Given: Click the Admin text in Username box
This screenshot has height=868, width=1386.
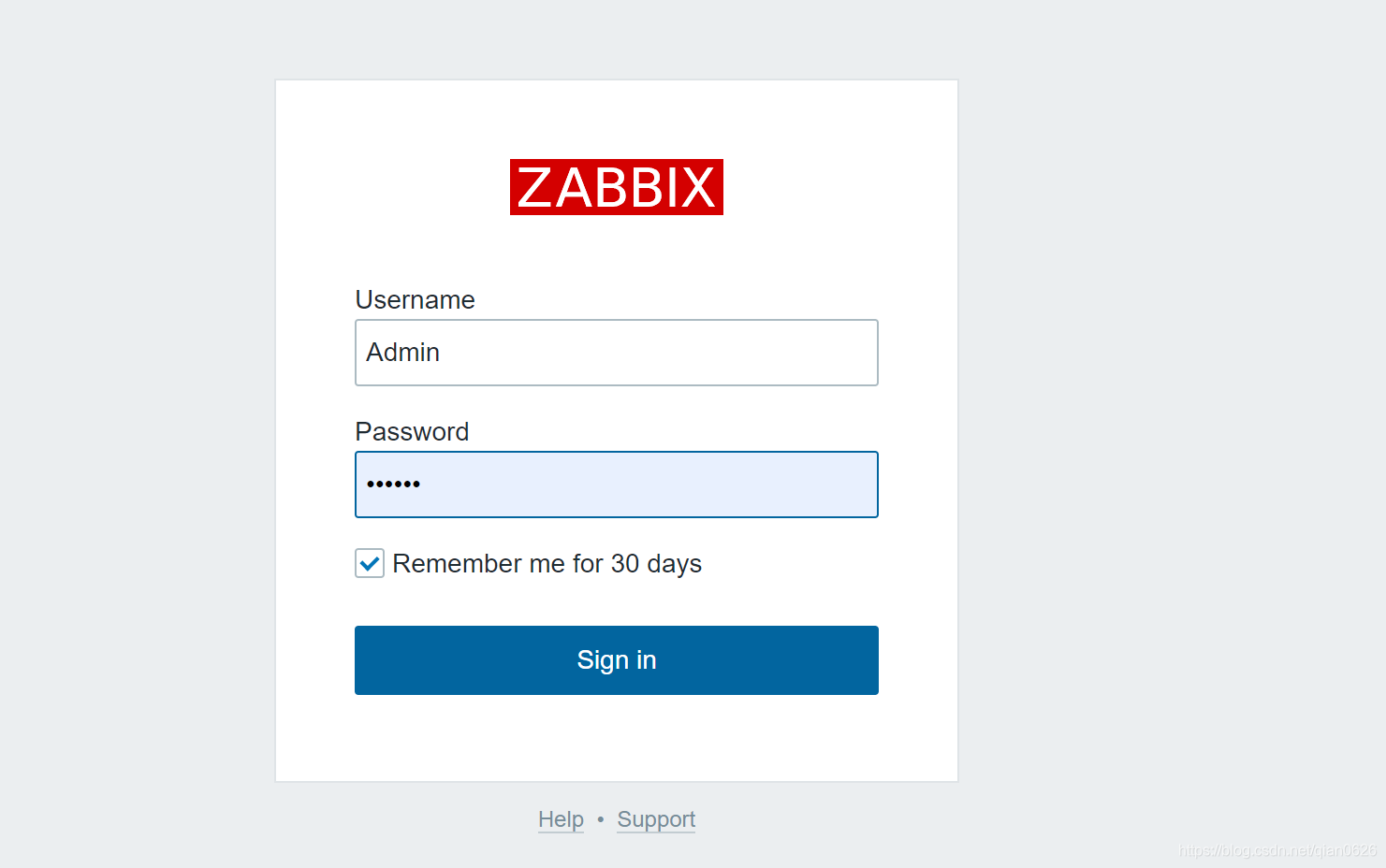Looking at the screenshot, I should [x=402, y=353].
